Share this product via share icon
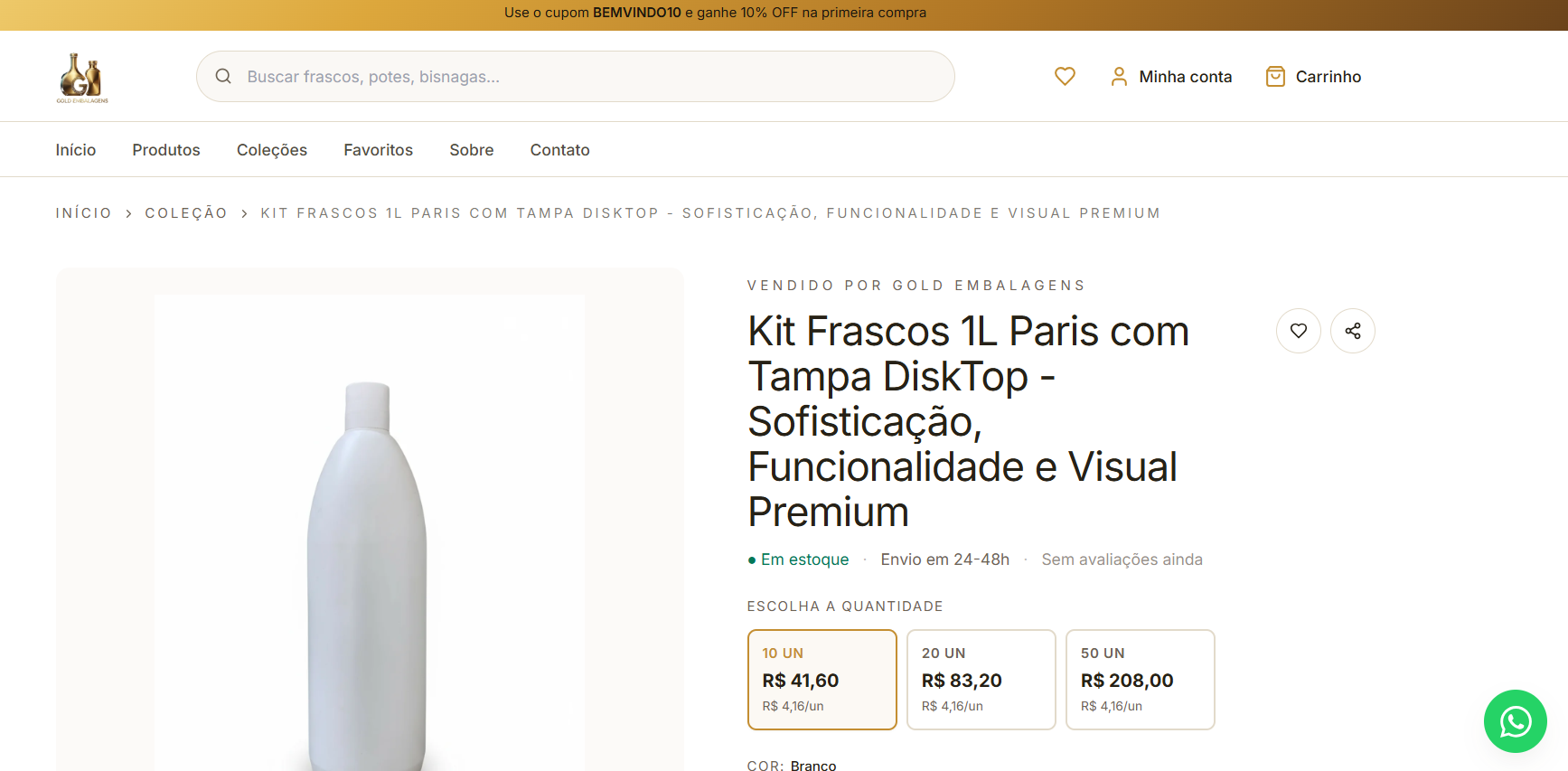 1353,331
